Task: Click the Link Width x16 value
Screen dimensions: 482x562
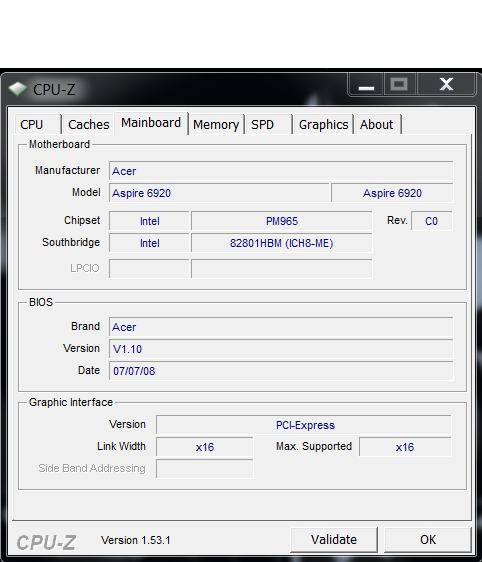Action: pyautogui.click(x=205, y=447)
